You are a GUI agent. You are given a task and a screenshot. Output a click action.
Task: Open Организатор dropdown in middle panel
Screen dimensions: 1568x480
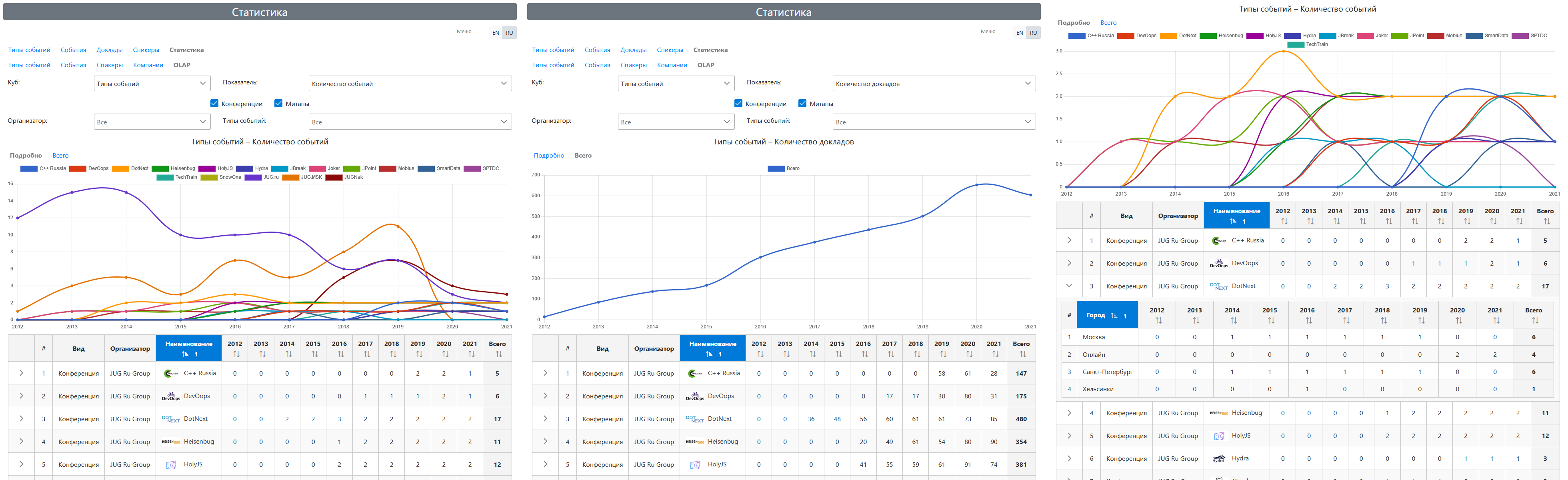point(676,122)
